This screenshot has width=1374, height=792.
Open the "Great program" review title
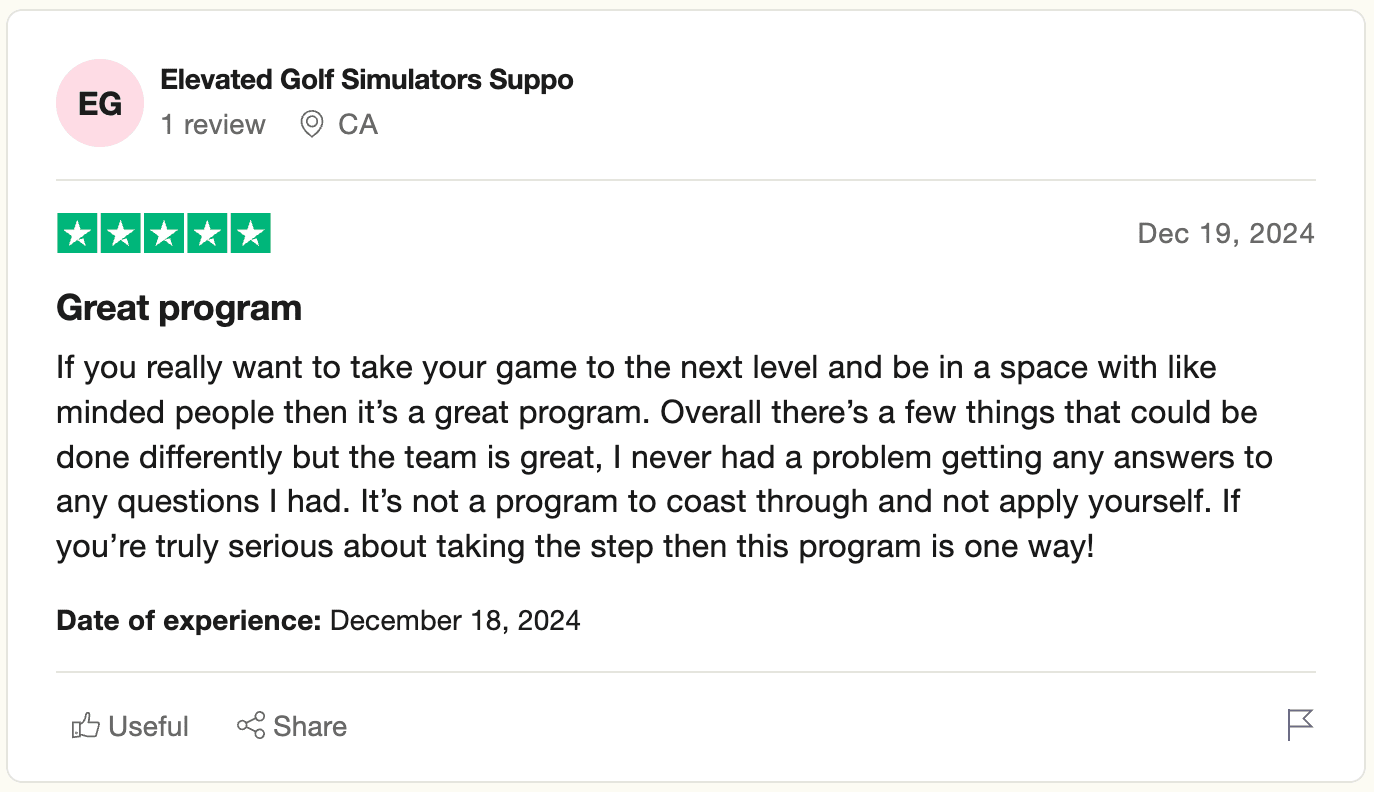[x=179, y=308]
